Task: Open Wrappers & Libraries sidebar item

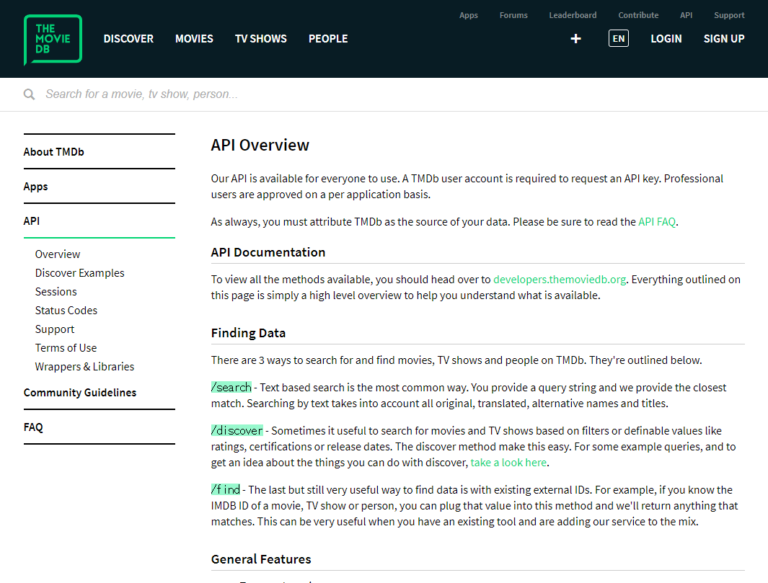Action: pos(85,367)
